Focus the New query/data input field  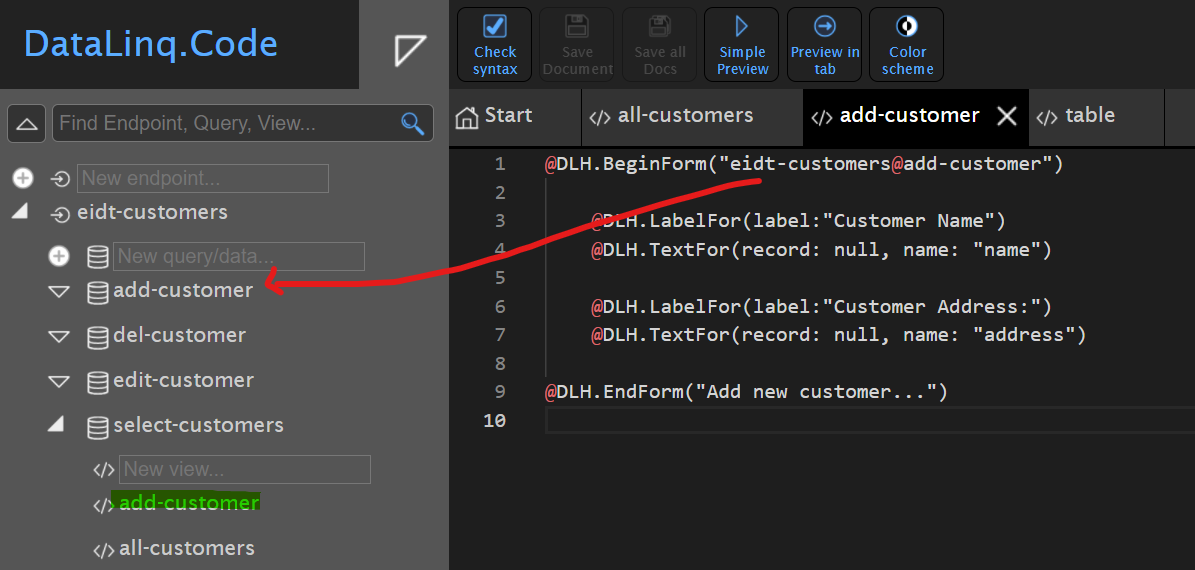click(x=239, y=257)
